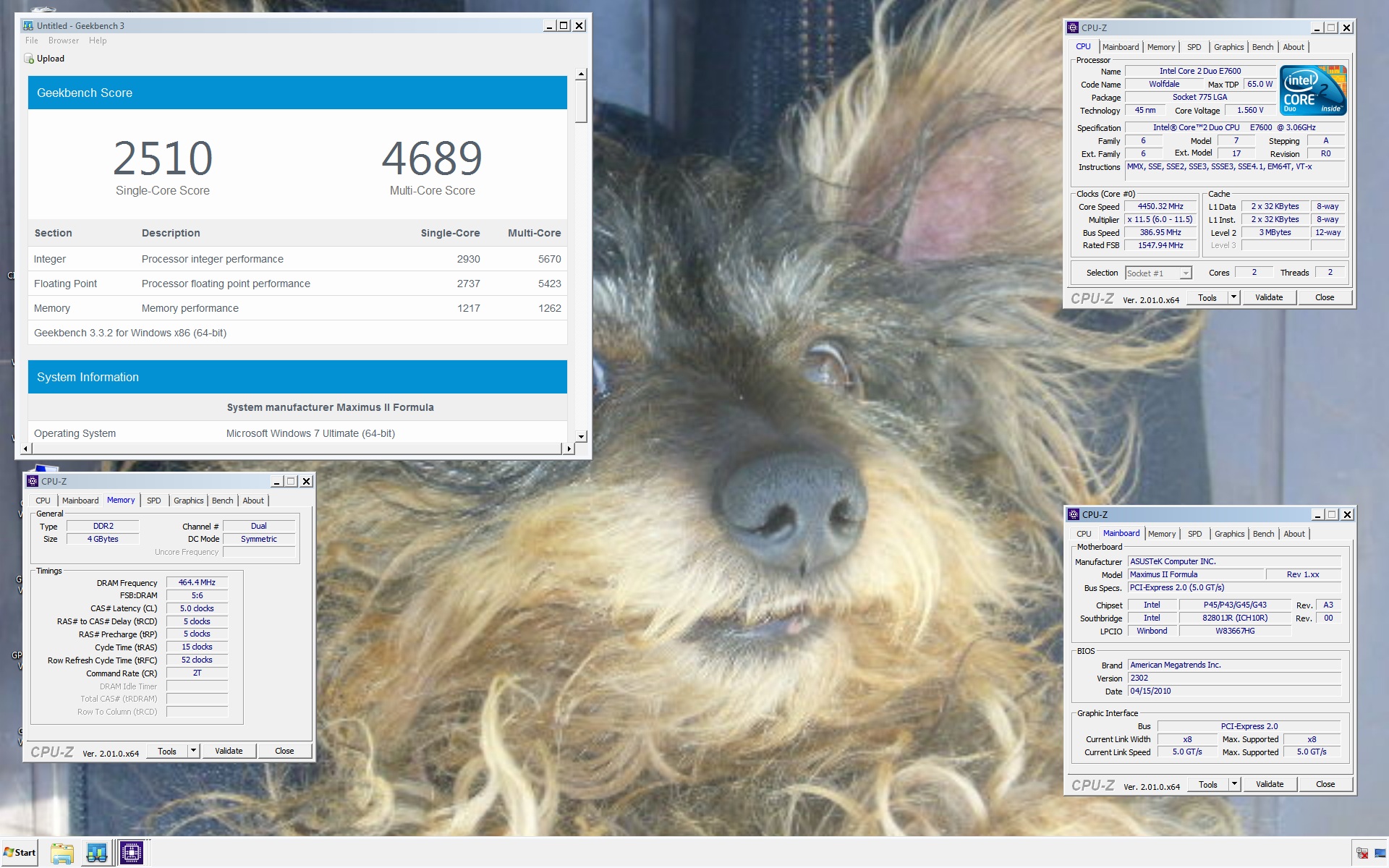Click the single-core score 2510

click(163, 158)
